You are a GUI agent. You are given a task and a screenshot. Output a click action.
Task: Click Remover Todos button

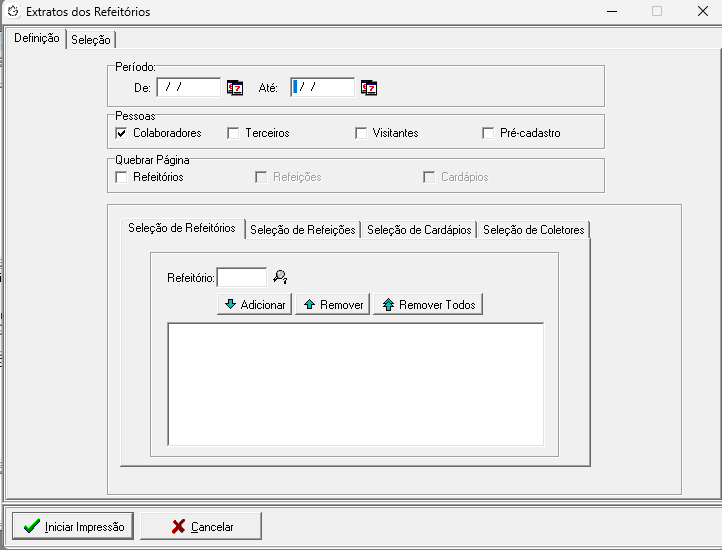pos(428,304)
